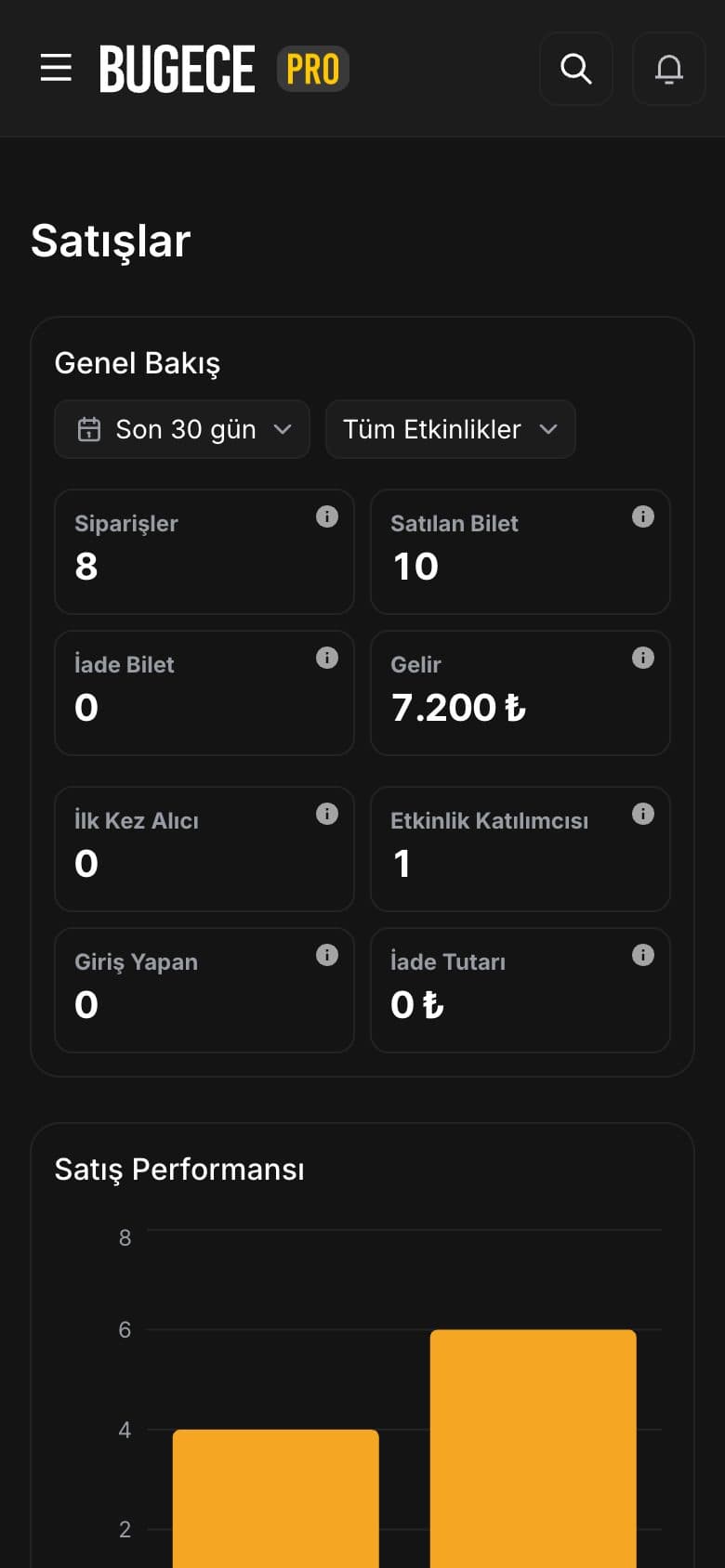Select the Gelir 7.200 ₺ card
Screen dimensions: 725x1568
coord(521,693)
